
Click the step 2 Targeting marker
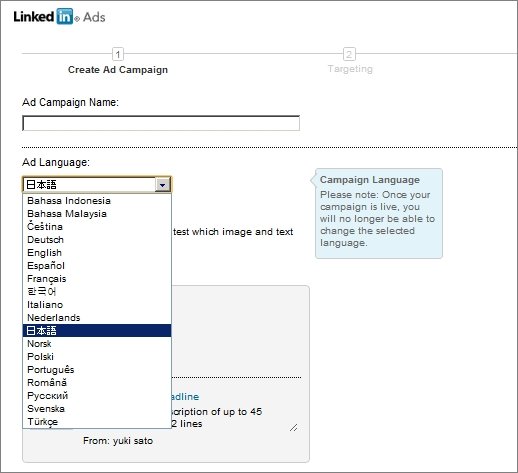349,54
